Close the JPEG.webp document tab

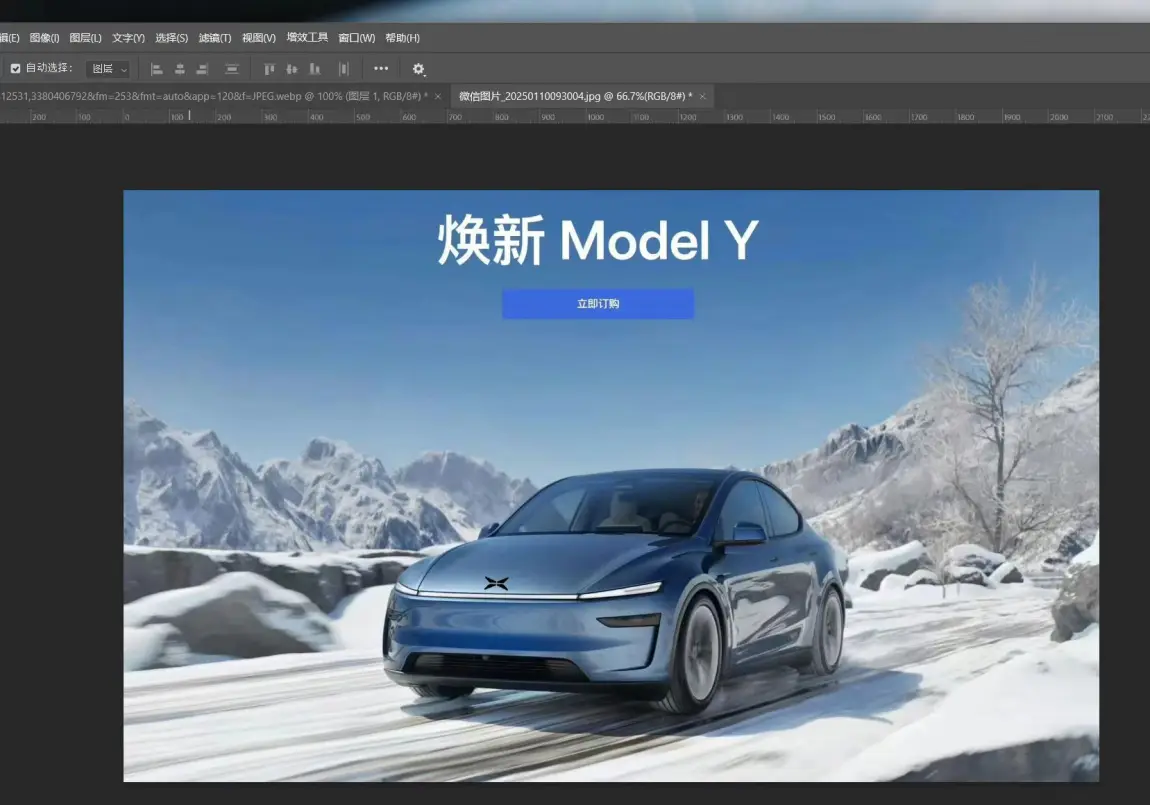(438, 97)
